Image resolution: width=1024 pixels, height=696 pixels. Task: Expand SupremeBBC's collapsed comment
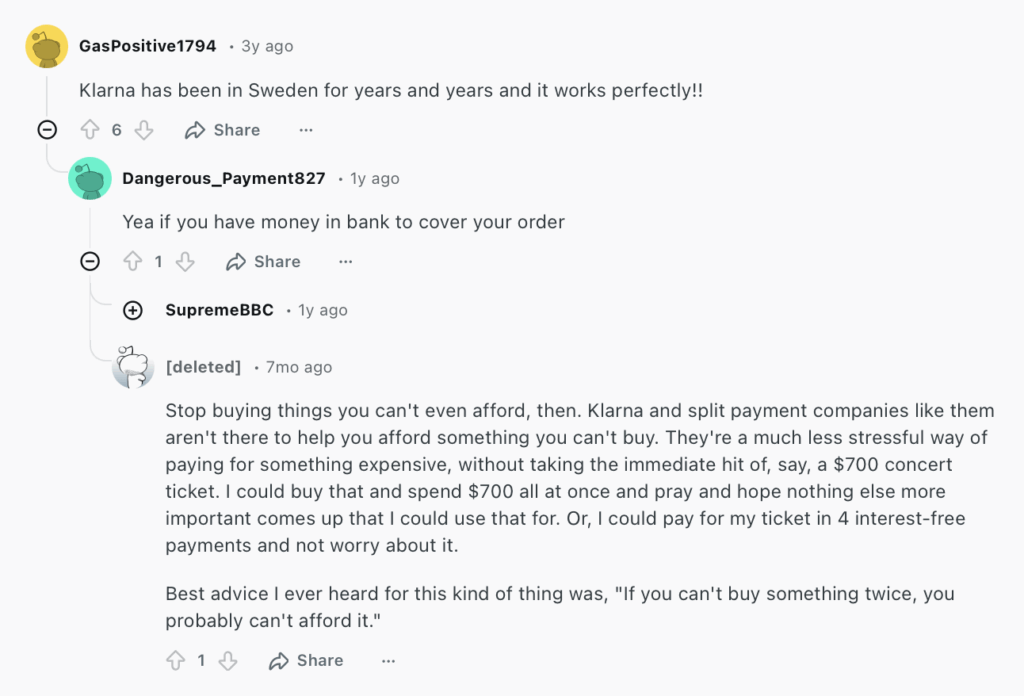click(133, 310)
